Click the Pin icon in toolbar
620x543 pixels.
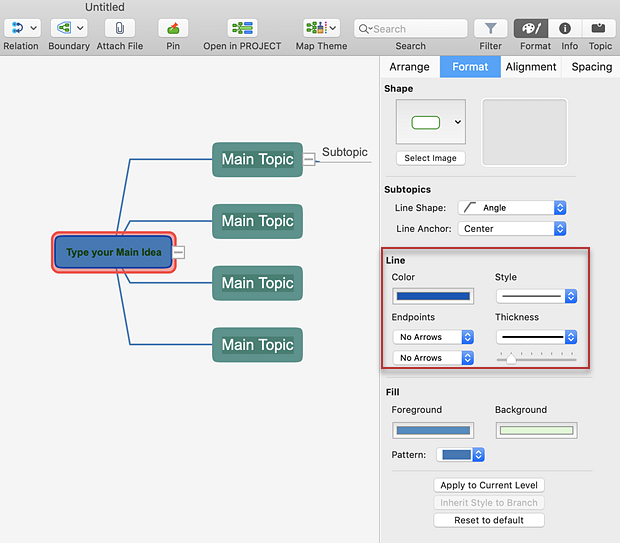pyautogui.click(x=173, y=29)
